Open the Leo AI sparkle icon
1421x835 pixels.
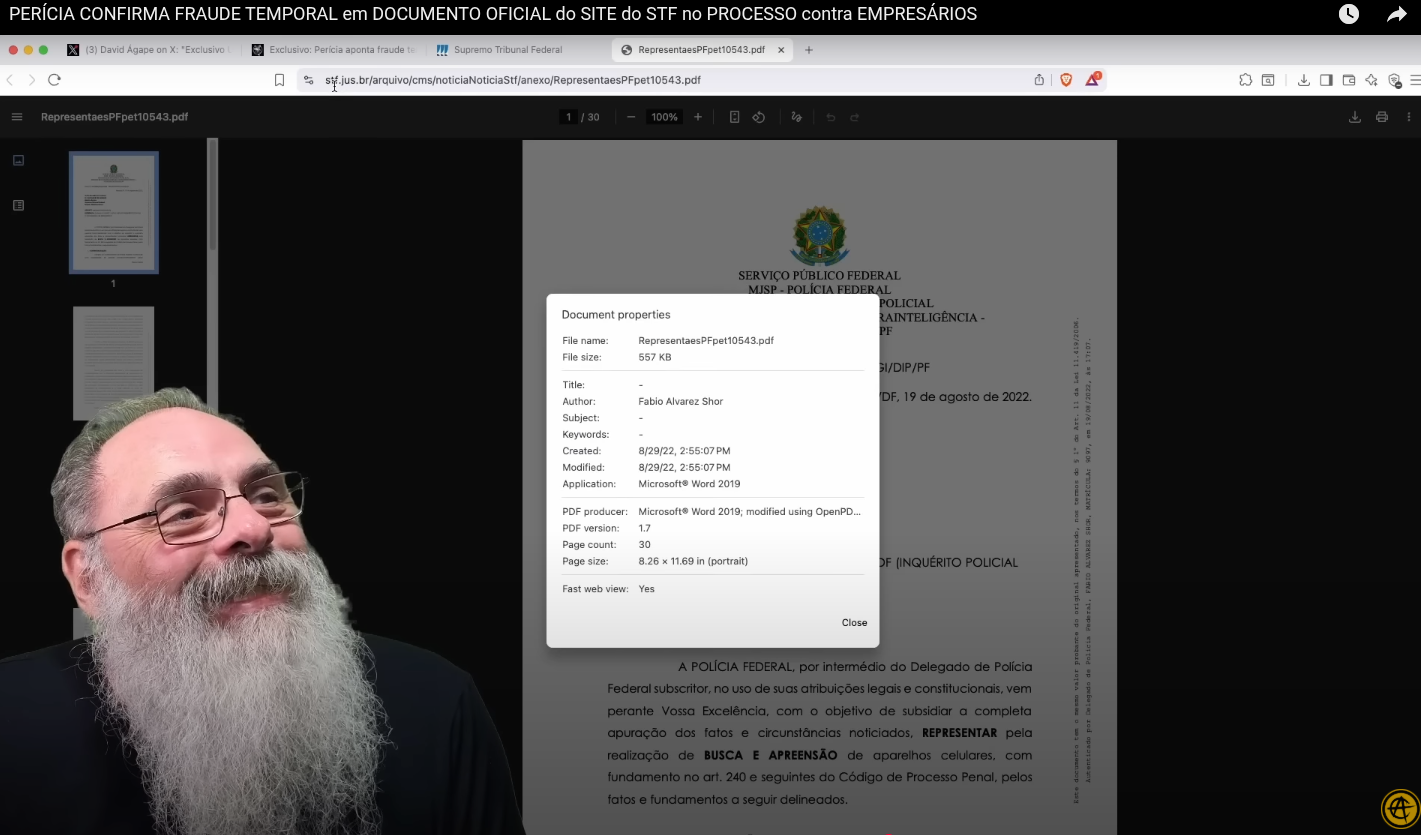pos(1371,80)
